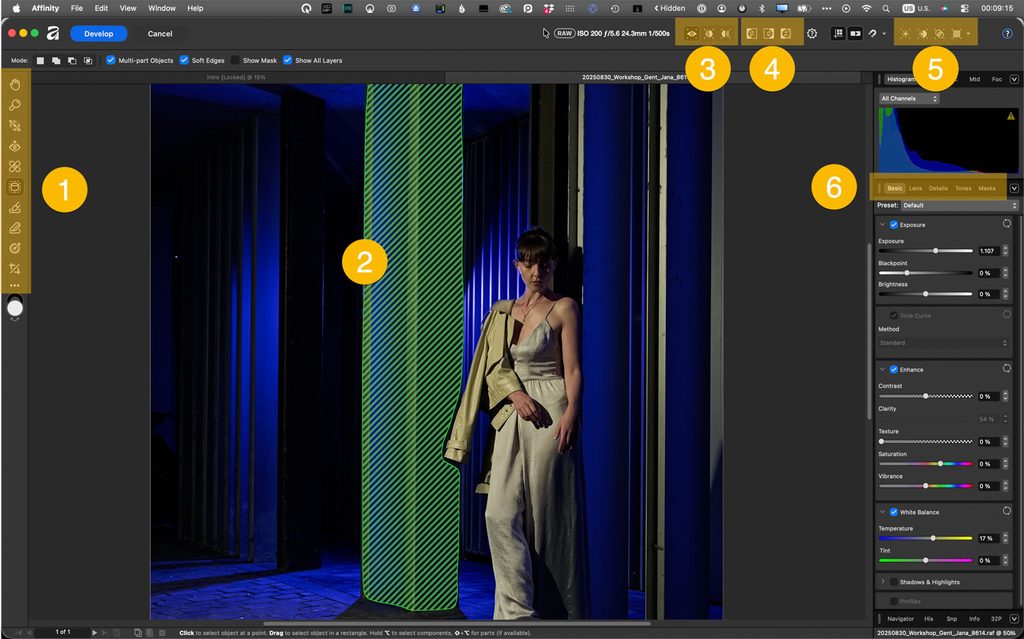Switch to mirrored before/after view icon
The height and width of the screenshot is (639, 1024).
point(726,33)
